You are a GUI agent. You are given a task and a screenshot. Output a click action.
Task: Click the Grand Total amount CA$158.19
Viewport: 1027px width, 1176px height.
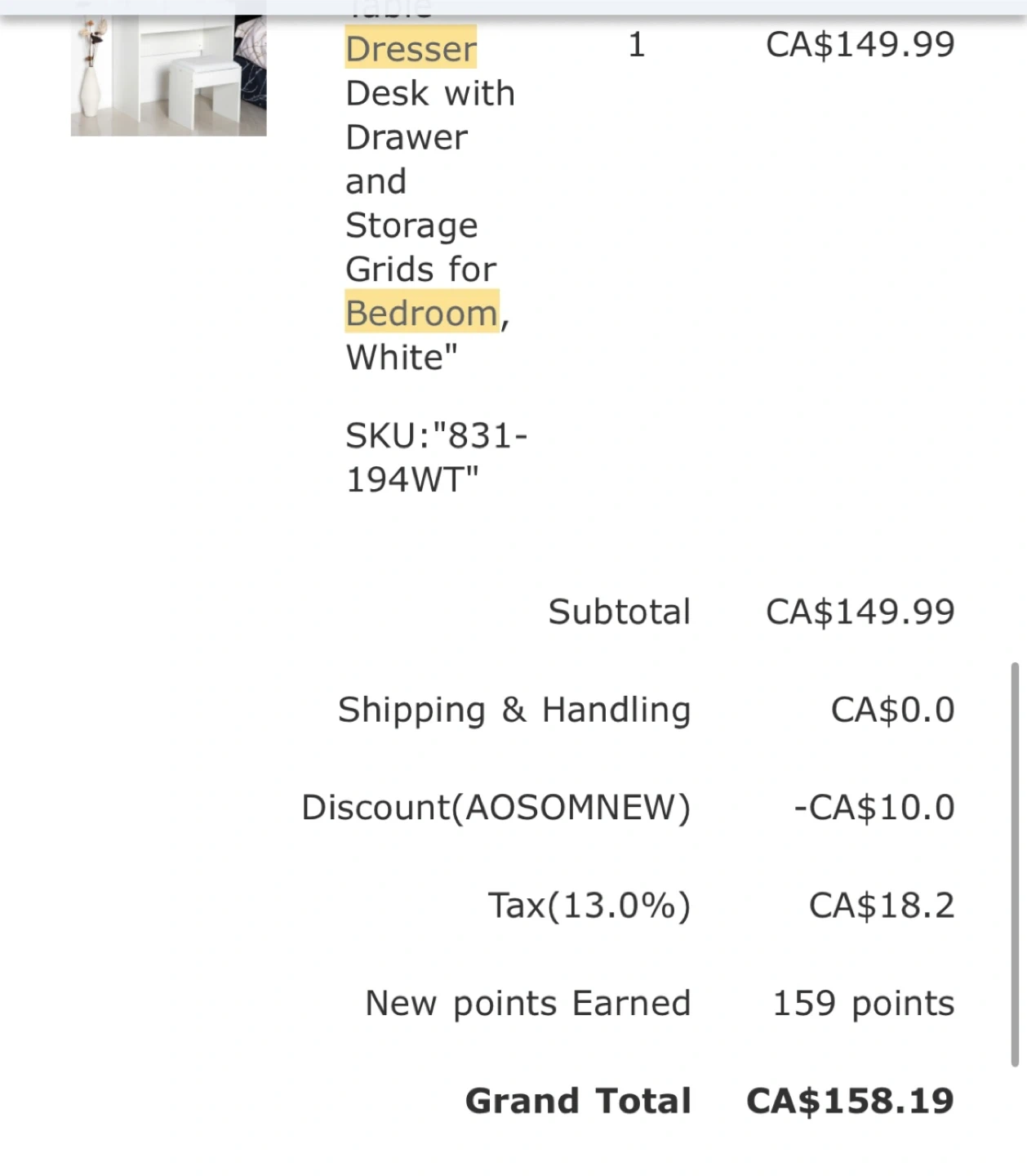pos(850,1101)
